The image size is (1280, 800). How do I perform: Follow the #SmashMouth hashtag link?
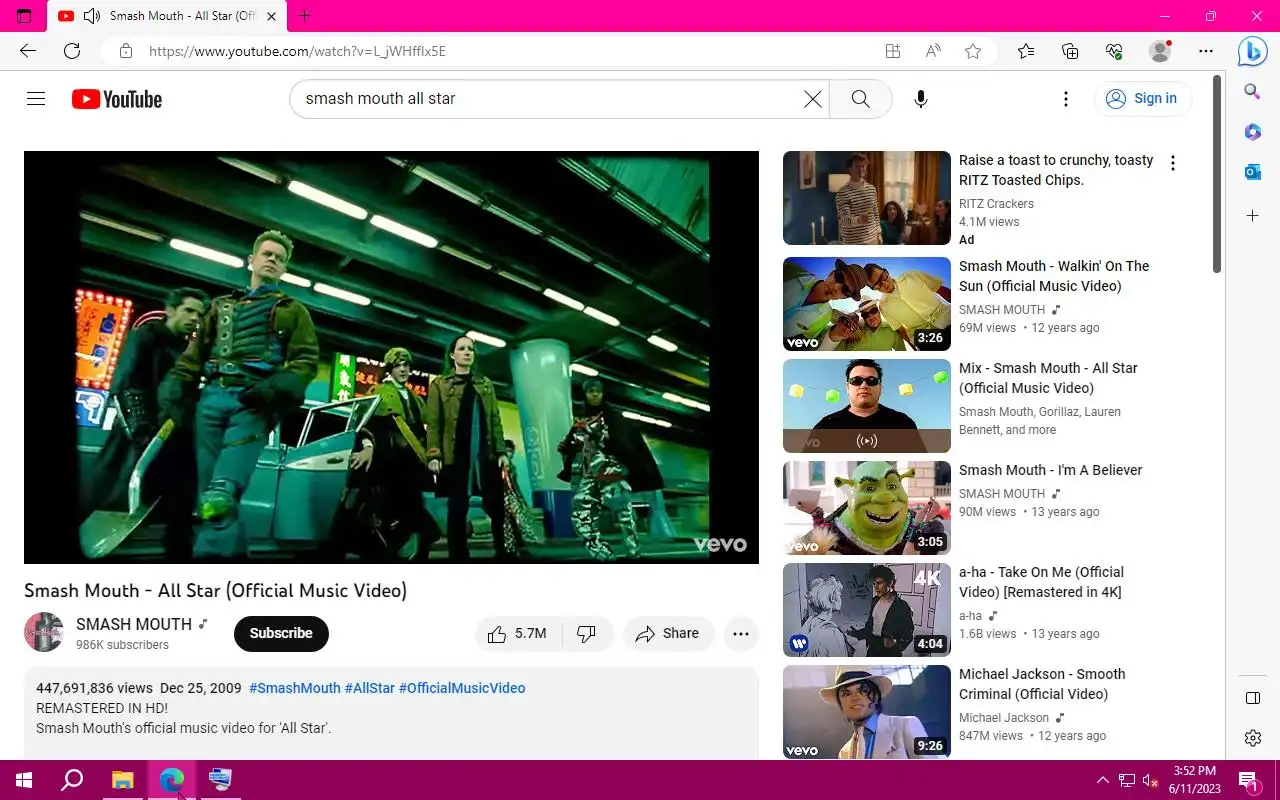(295, 688)
